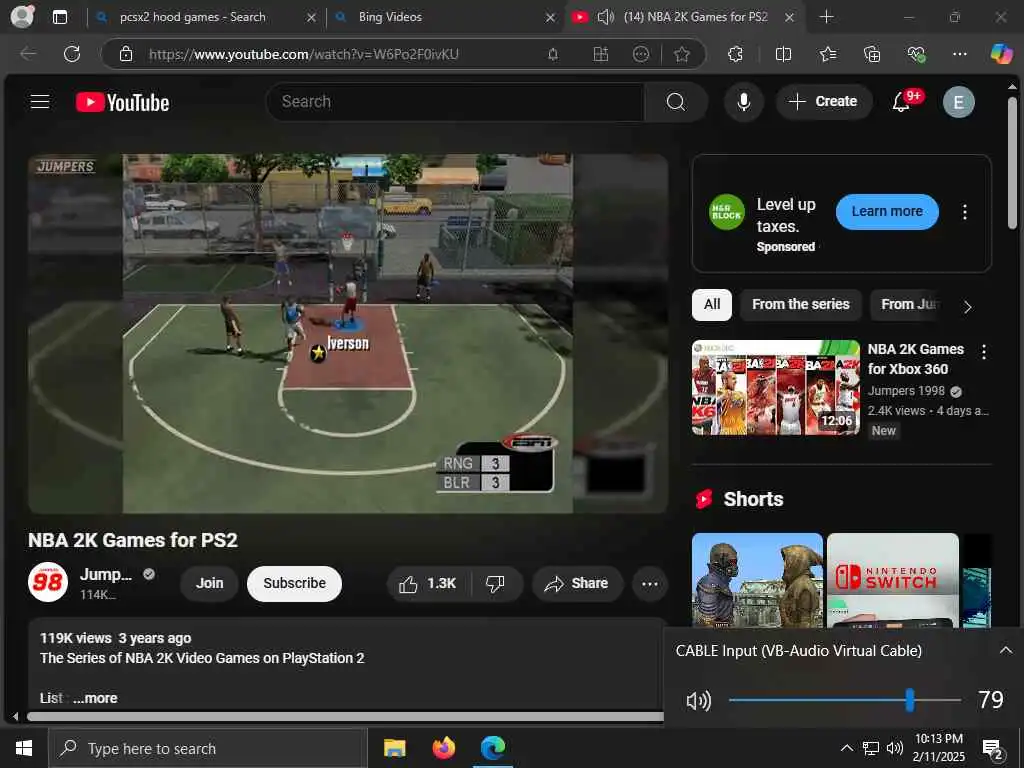Add this page to favorites star
The height and width of the screenshot is (768, 1024).
[682, 54]
